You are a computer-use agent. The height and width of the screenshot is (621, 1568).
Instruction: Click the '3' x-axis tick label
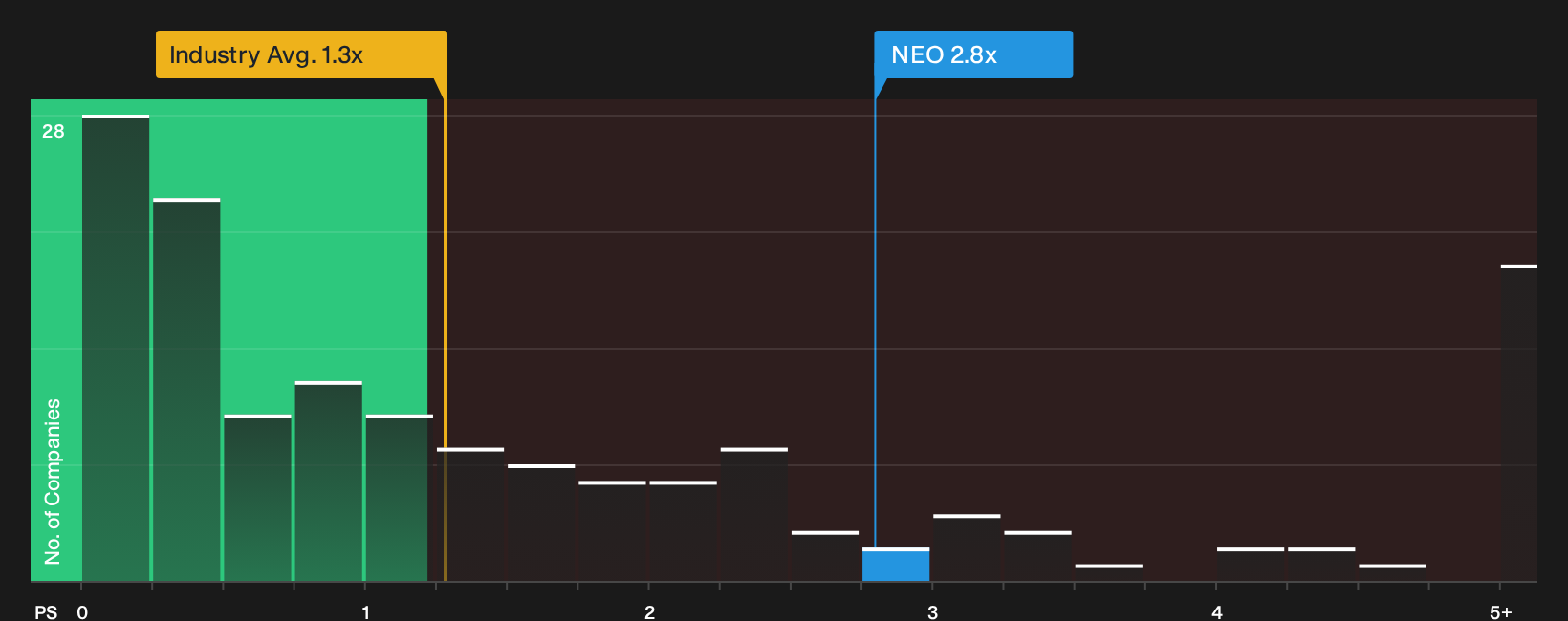[x=932, y=612]
